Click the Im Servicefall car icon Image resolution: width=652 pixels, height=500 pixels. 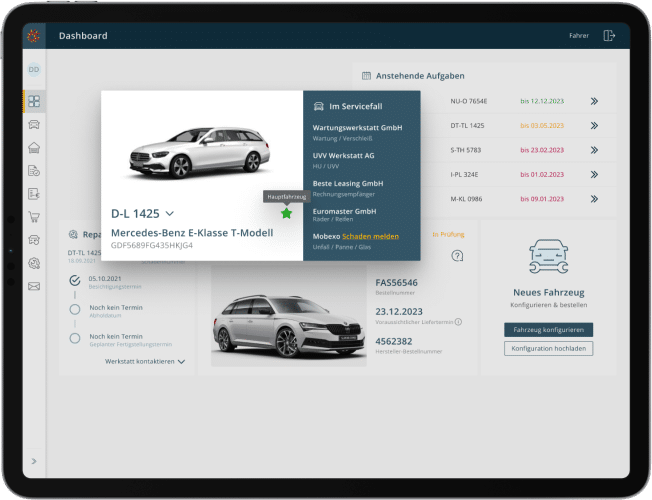pos(319,106)
